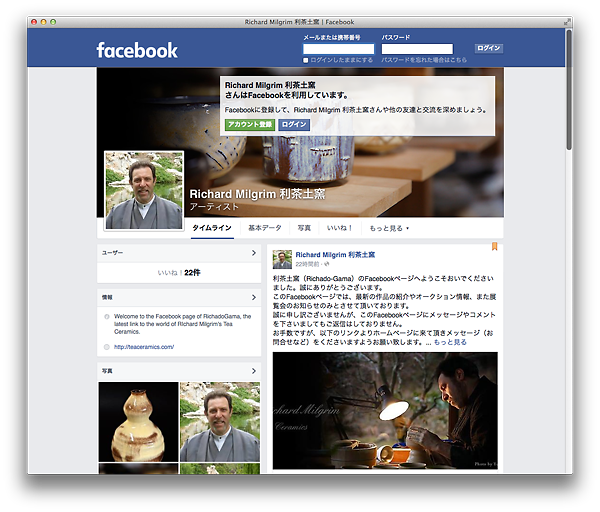Click the small avatar in the post header
600x512 pixels.
coord(282,259)
